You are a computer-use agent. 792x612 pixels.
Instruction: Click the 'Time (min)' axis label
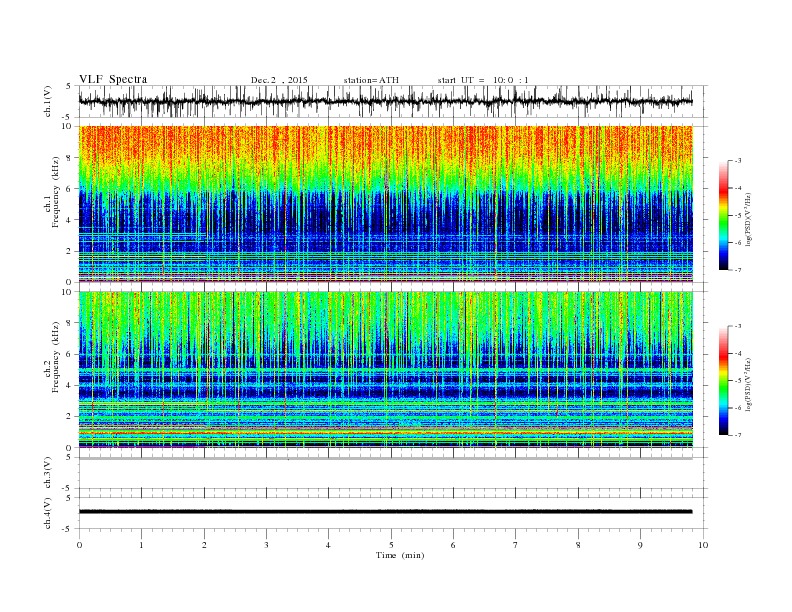(x=400, y=555)
